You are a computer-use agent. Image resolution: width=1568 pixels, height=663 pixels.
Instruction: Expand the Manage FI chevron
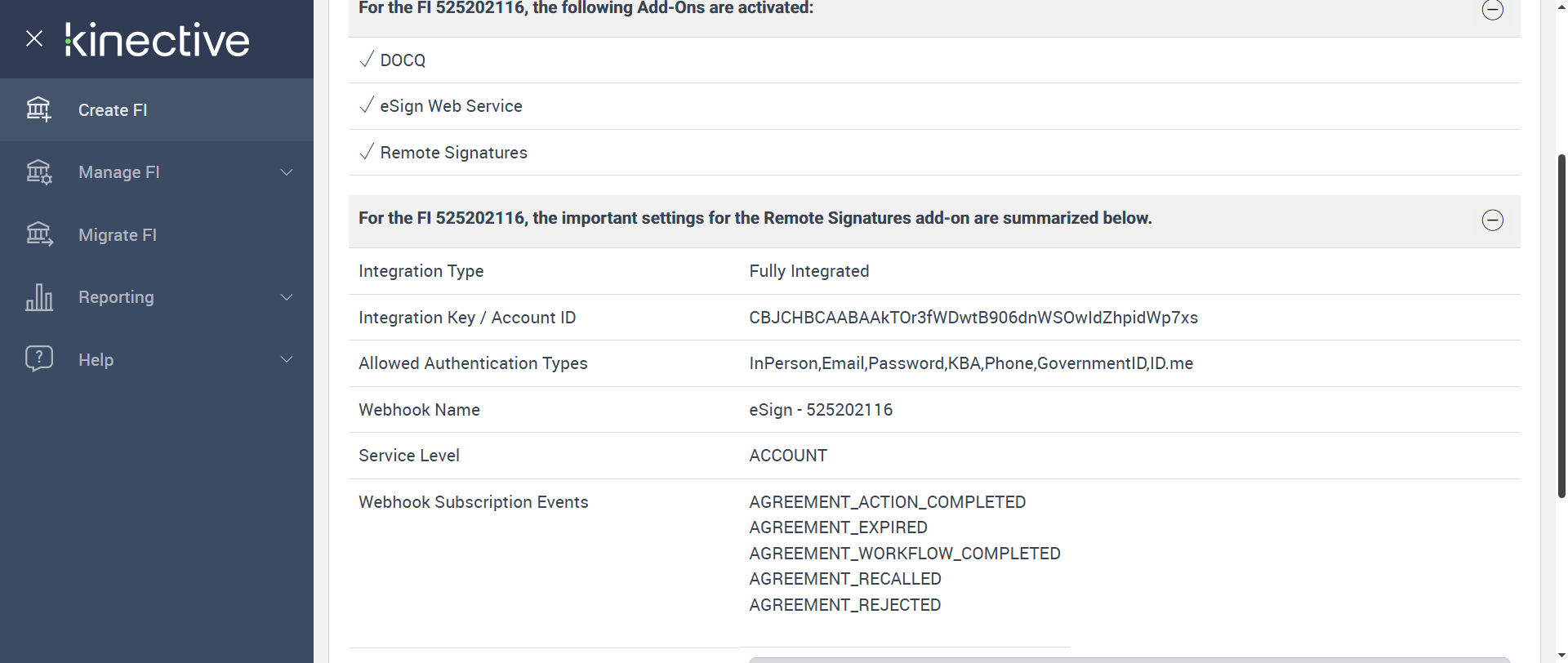pyautogui.click(x=287, y=172)
